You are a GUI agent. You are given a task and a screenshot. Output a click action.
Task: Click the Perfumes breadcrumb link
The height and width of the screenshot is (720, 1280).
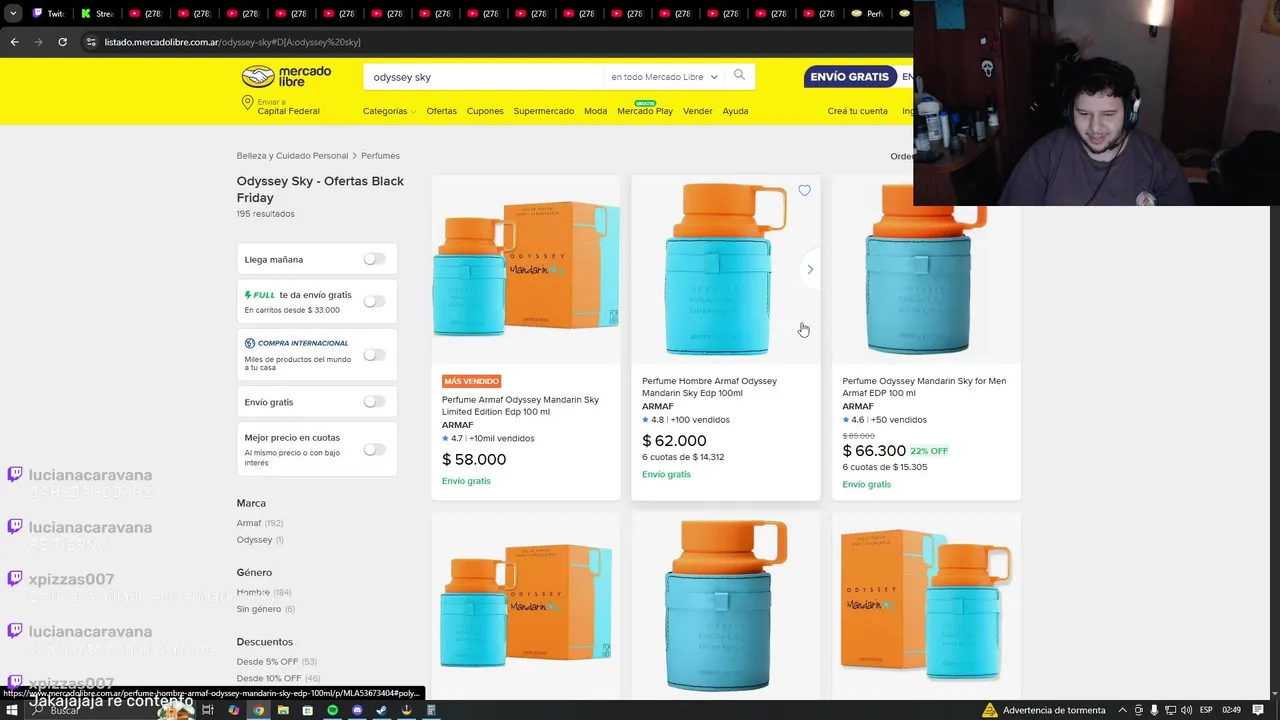coord(380,156)
